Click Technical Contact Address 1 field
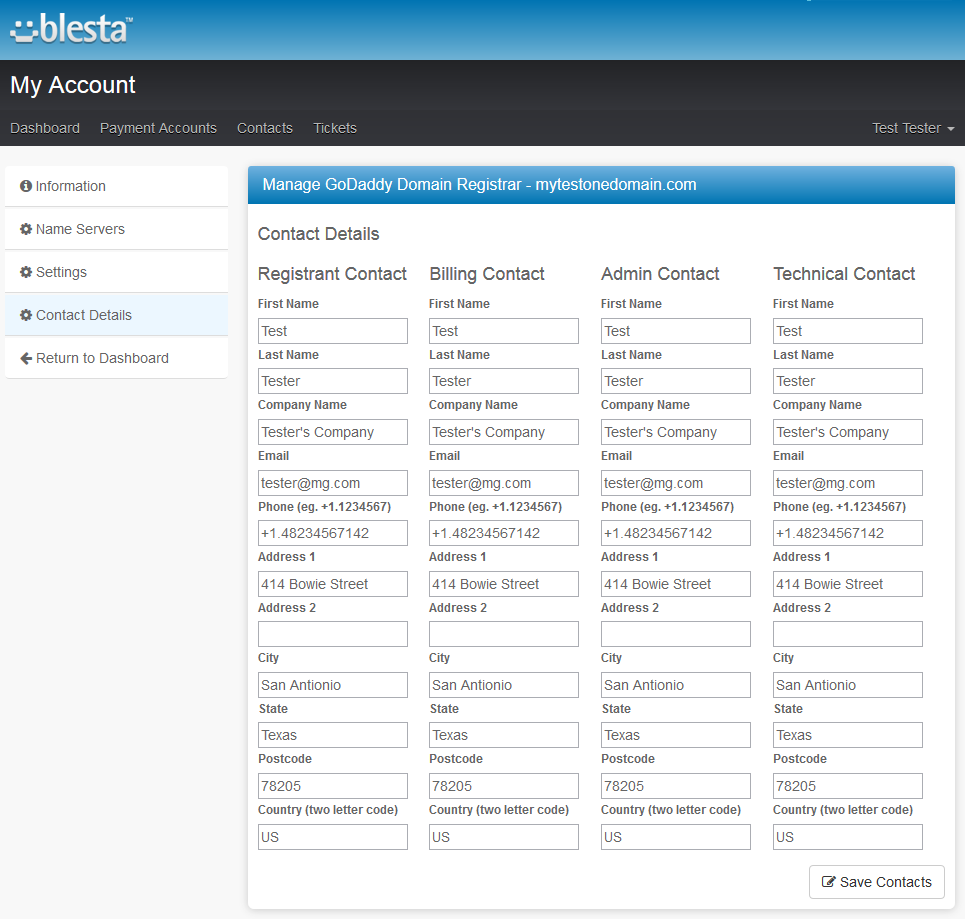The height and width of the screenshot is (919, 965). (848, 584)
